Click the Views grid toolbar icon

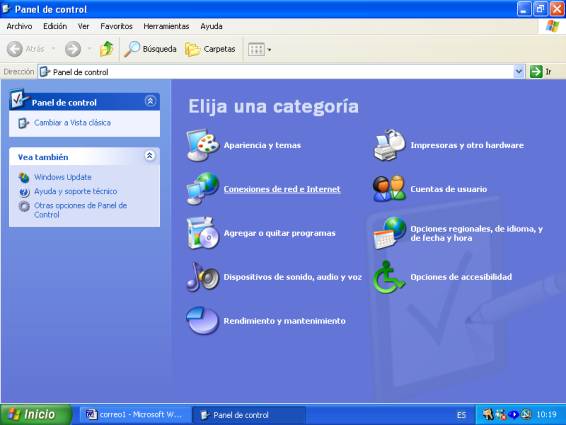click(256, 49)
